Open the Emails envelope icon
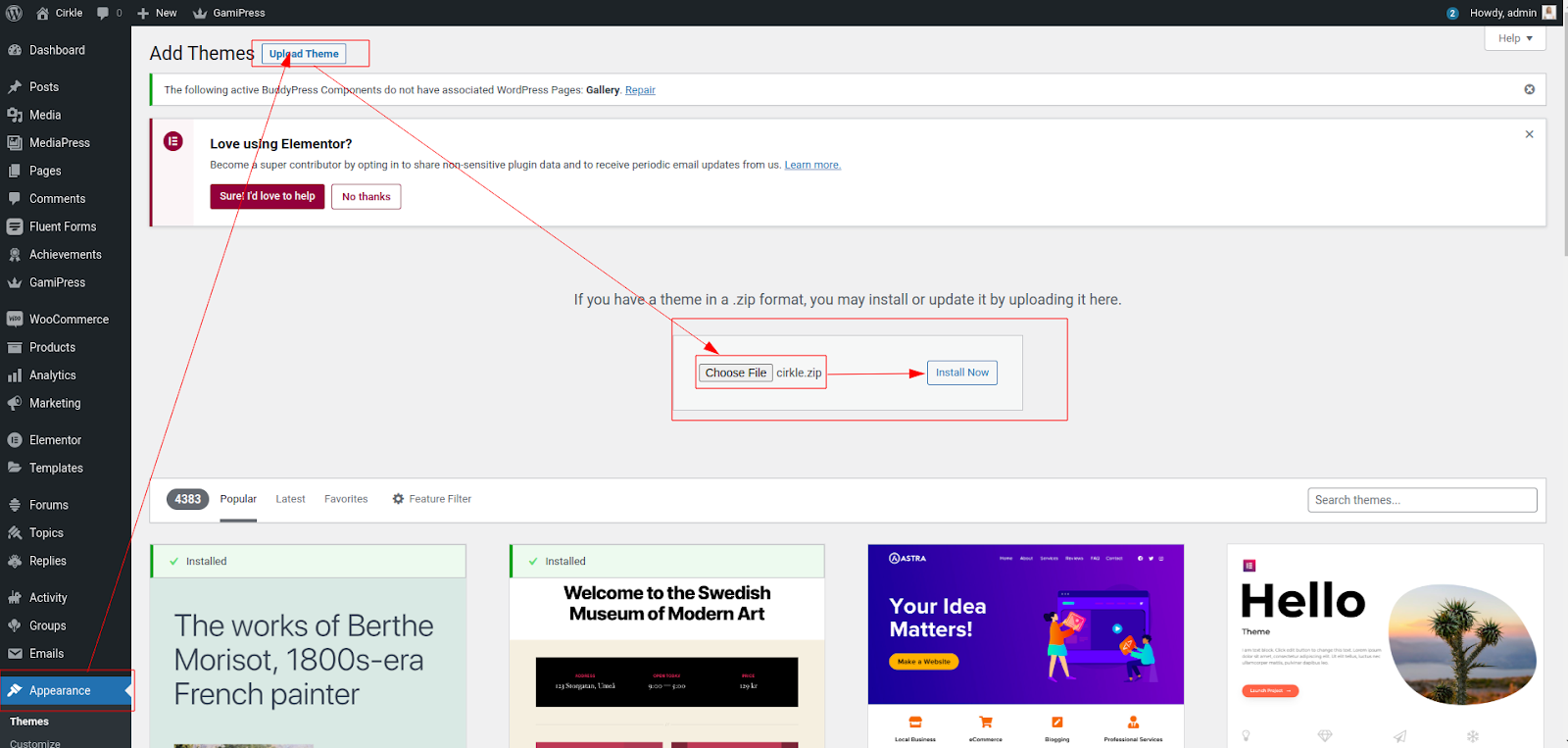The height and width of the screenshot is (748, 1568). click(15, 654)
